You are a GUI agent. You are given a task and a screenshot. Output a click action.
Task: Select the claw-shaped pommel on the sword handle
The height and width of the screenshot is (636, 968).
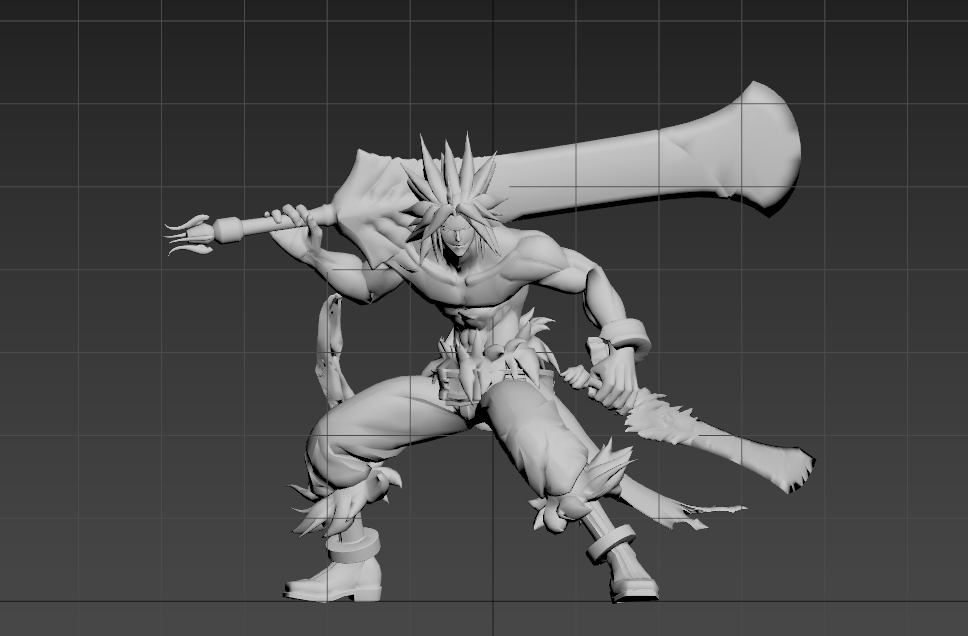(x=188, y=235)
